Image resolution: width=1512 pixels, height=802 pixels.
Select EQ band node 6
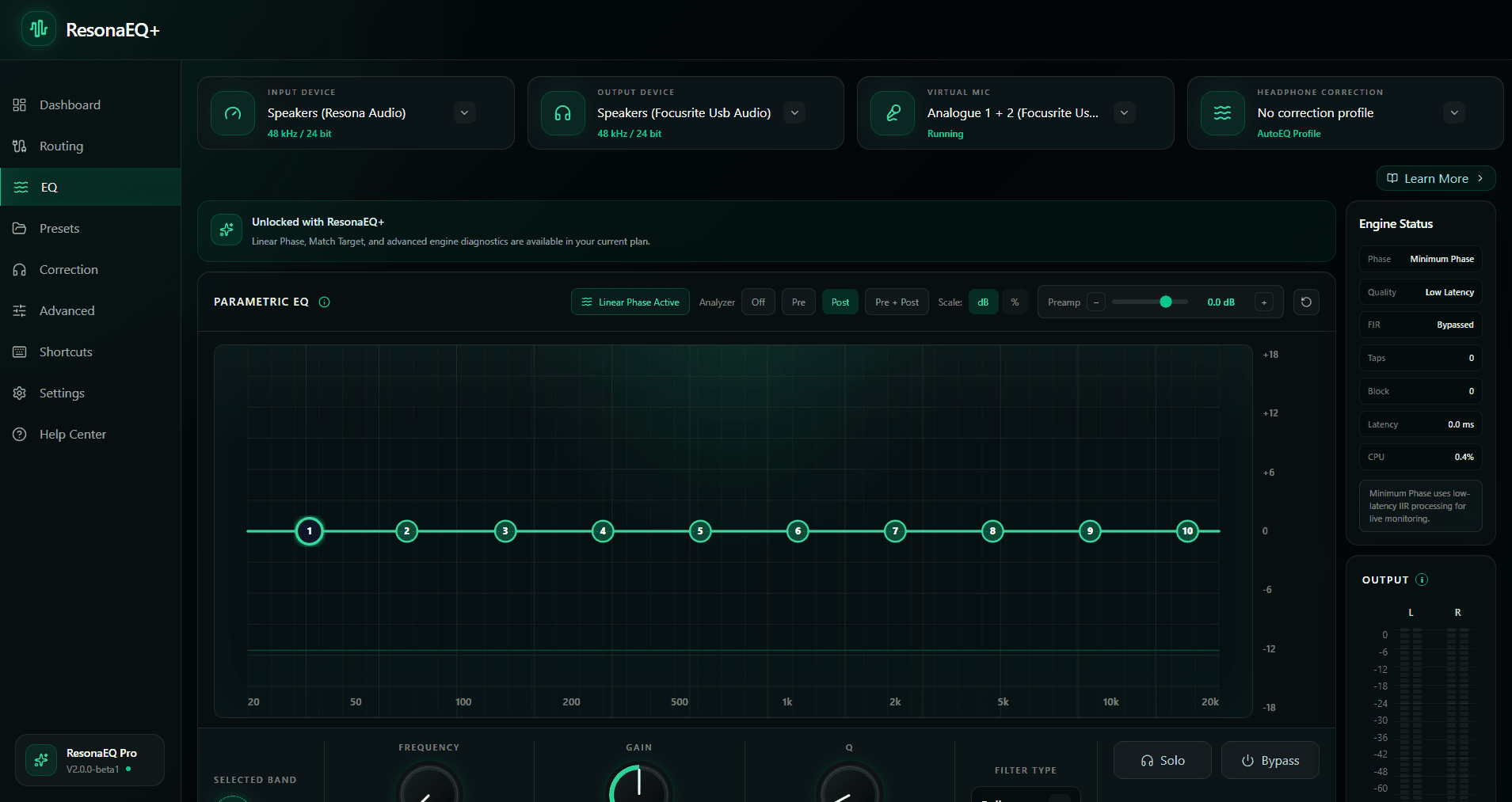pyautogui.click(x=798, y=530)
